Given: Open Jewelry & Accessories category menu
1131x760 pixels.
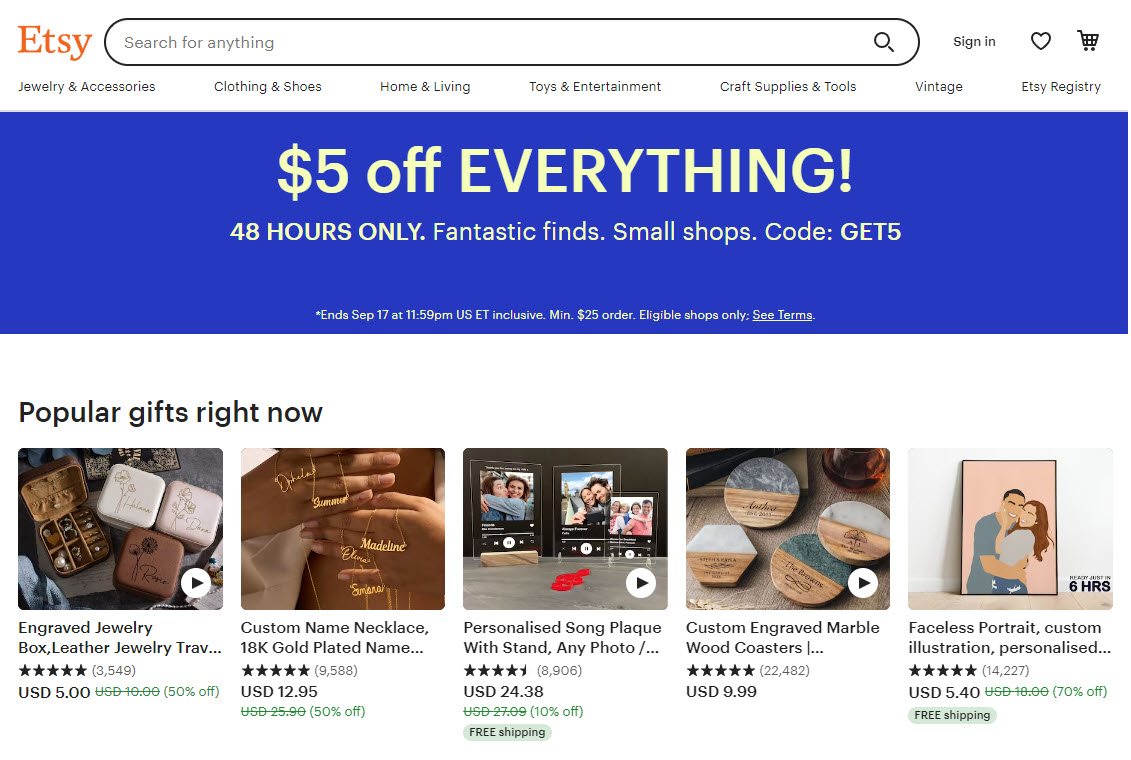Looking at the screenshot, I should [x=87, y=87].
